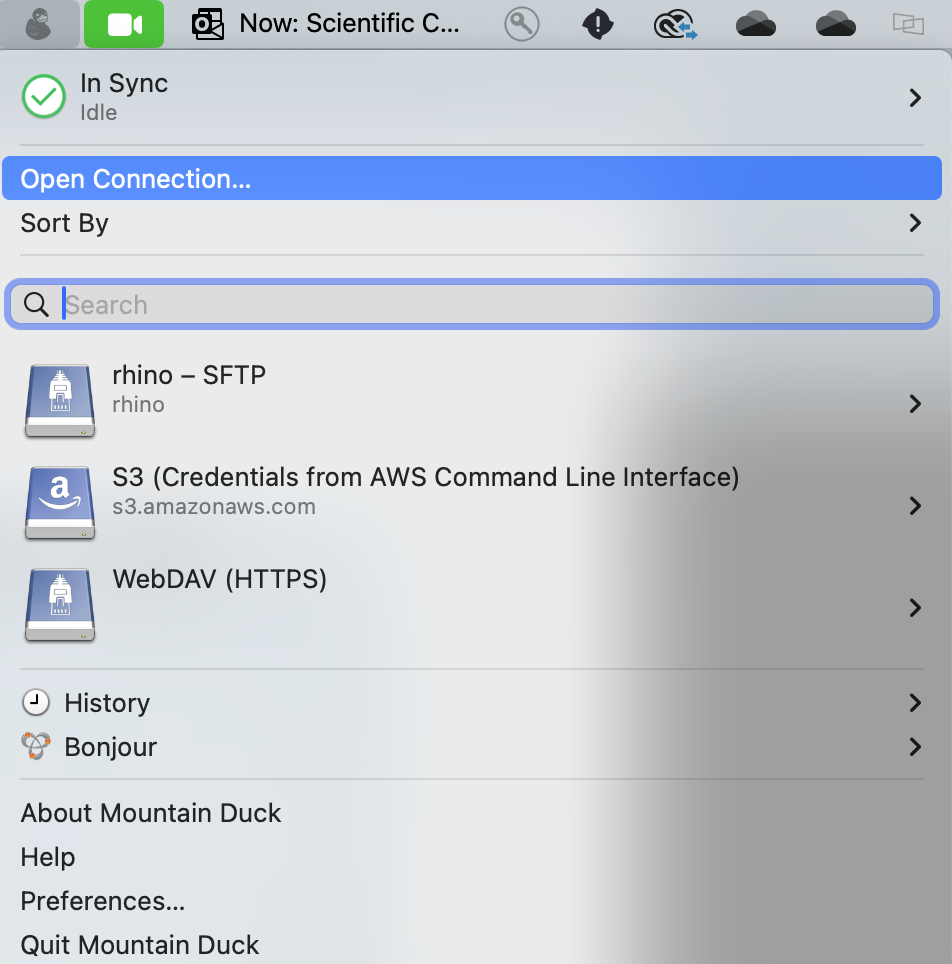Viewport: 952px width, 964px height.
Task: Open the Creative Cloud sync icon
Action: (x=675, y=24)
